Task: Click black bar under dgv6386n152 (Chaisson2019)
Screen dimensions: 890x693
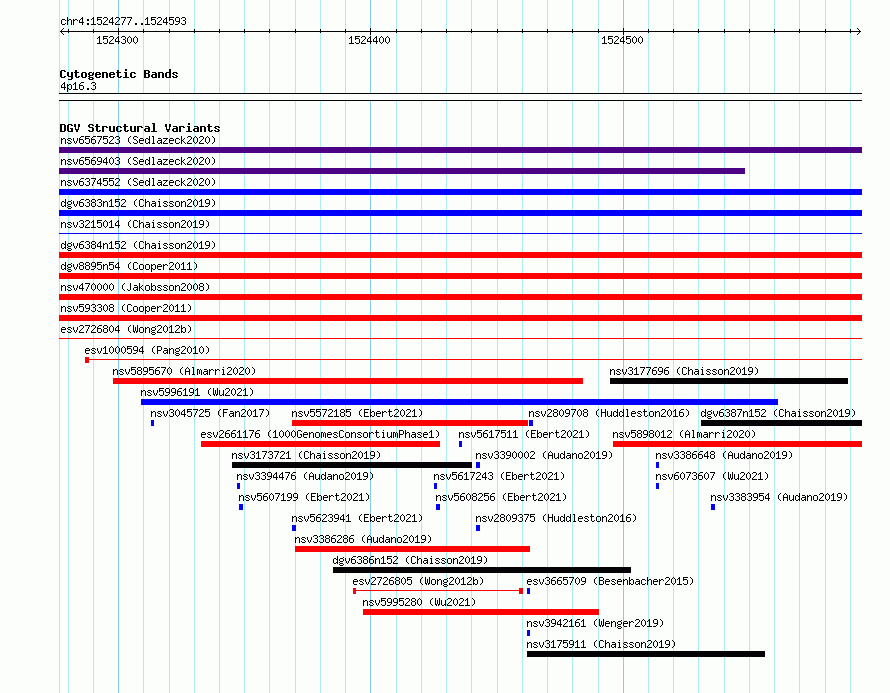Action: (482, 570)
